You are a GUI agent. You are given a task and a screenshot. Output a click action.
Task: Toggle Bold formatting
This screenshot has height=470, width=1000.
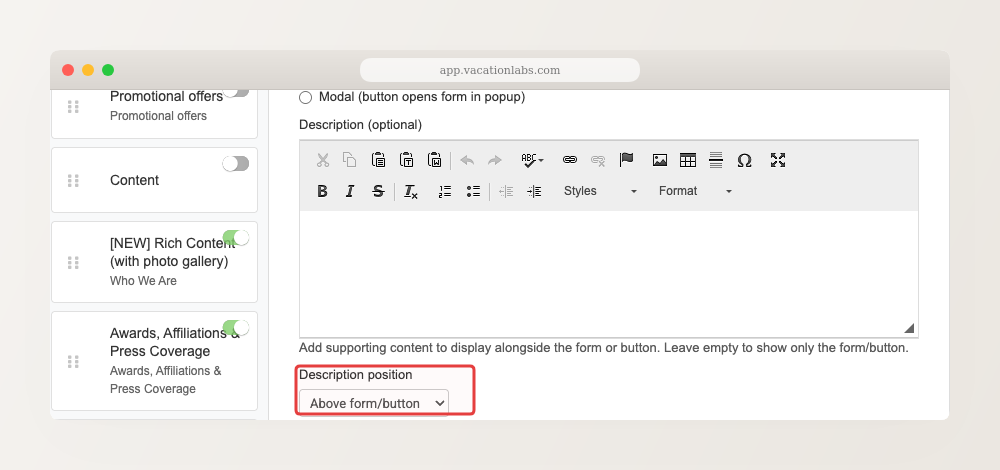(323, 191)
